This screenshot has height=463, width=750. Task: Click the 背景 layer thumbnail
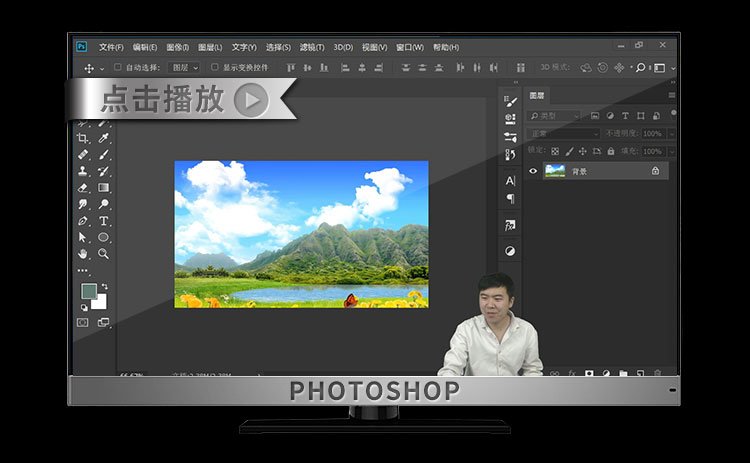(555, 171)
